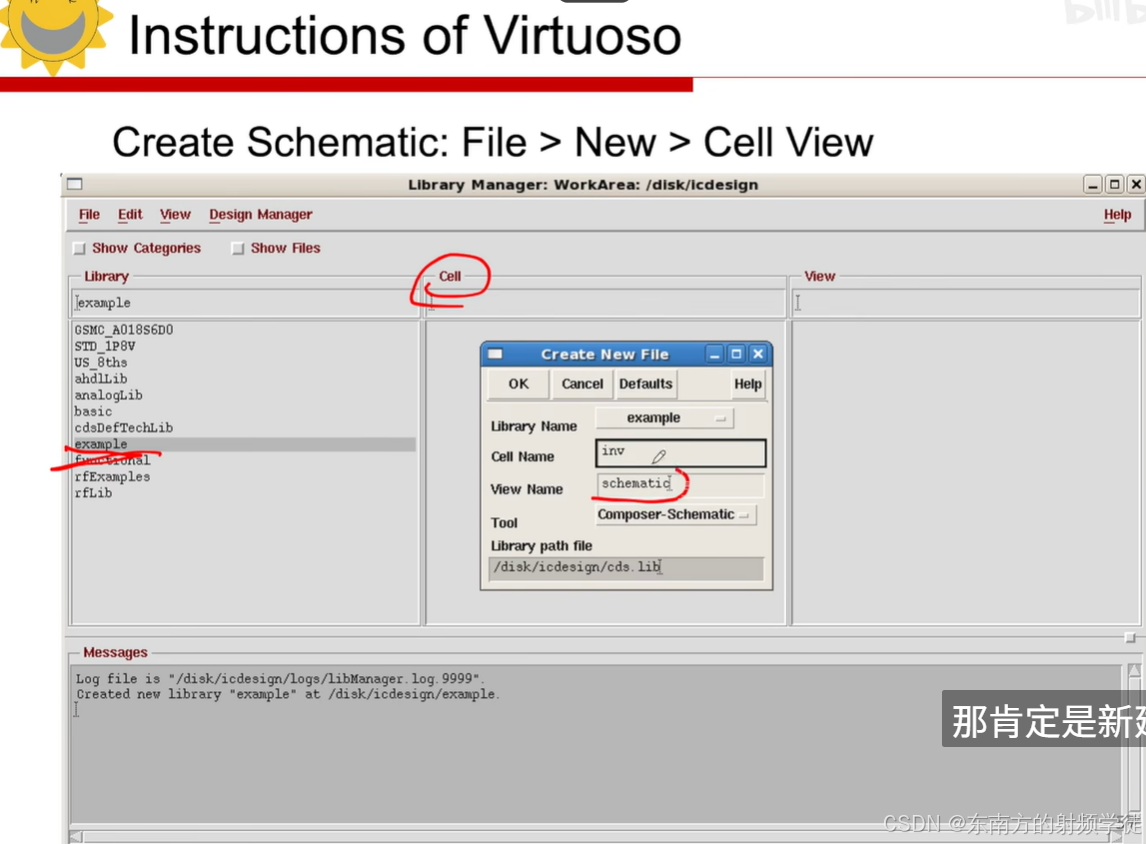Maximize the Create New File dialog
Image resolution: width=1146 pixels, height=844 pixels.
point(737,354)
